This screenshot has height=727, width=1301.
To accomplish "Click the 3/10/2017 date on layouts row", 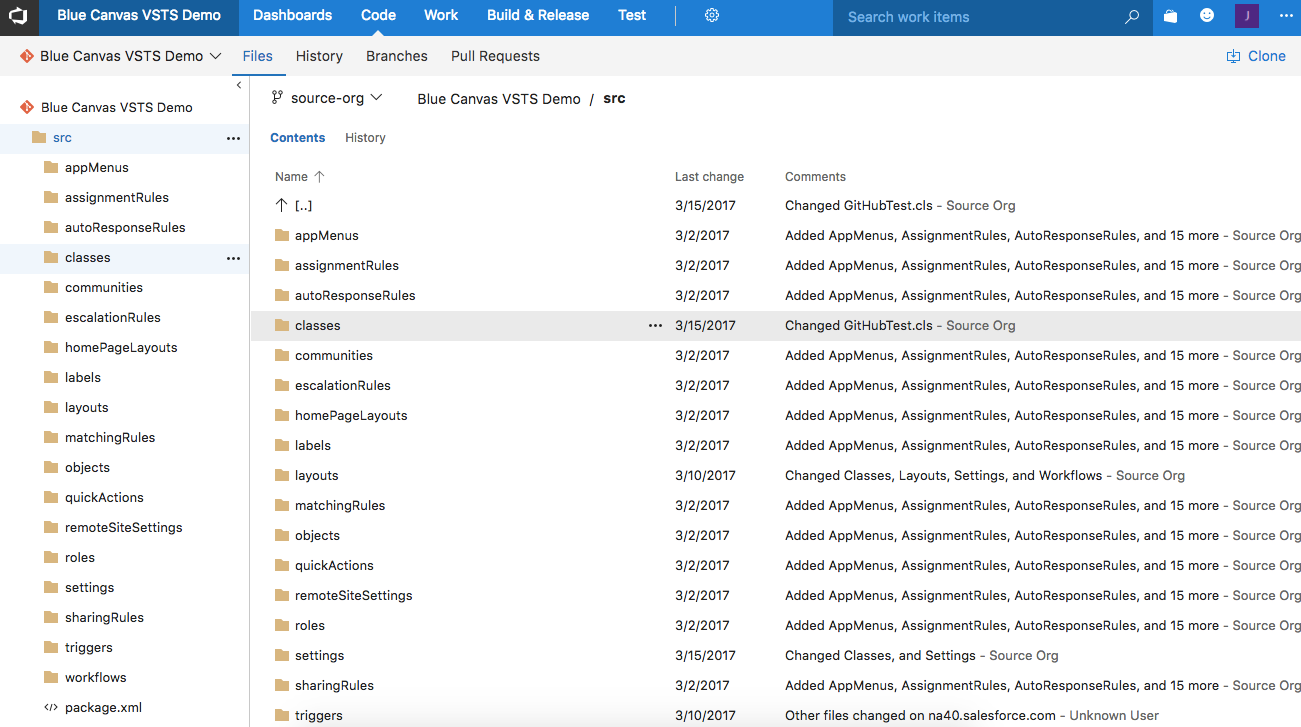I will coord(705,476).
